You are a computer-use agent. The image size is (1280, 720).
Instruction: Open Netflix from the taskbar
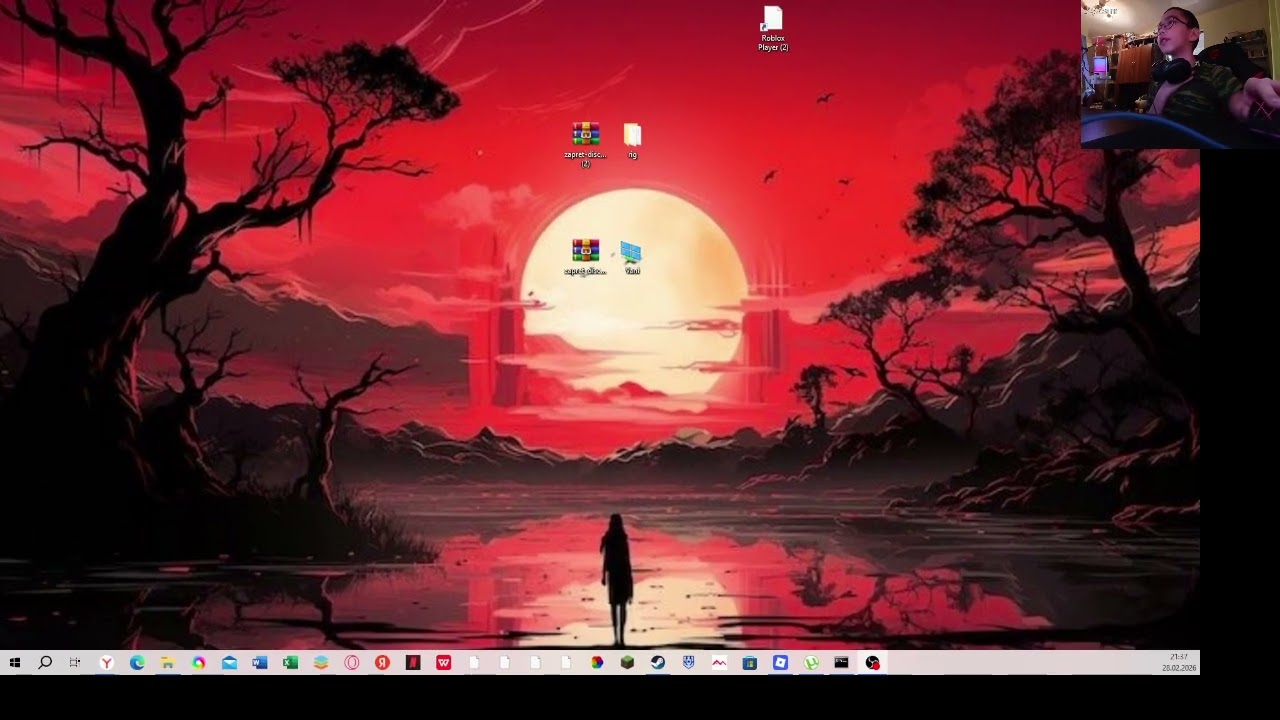[x=413, y=663]
